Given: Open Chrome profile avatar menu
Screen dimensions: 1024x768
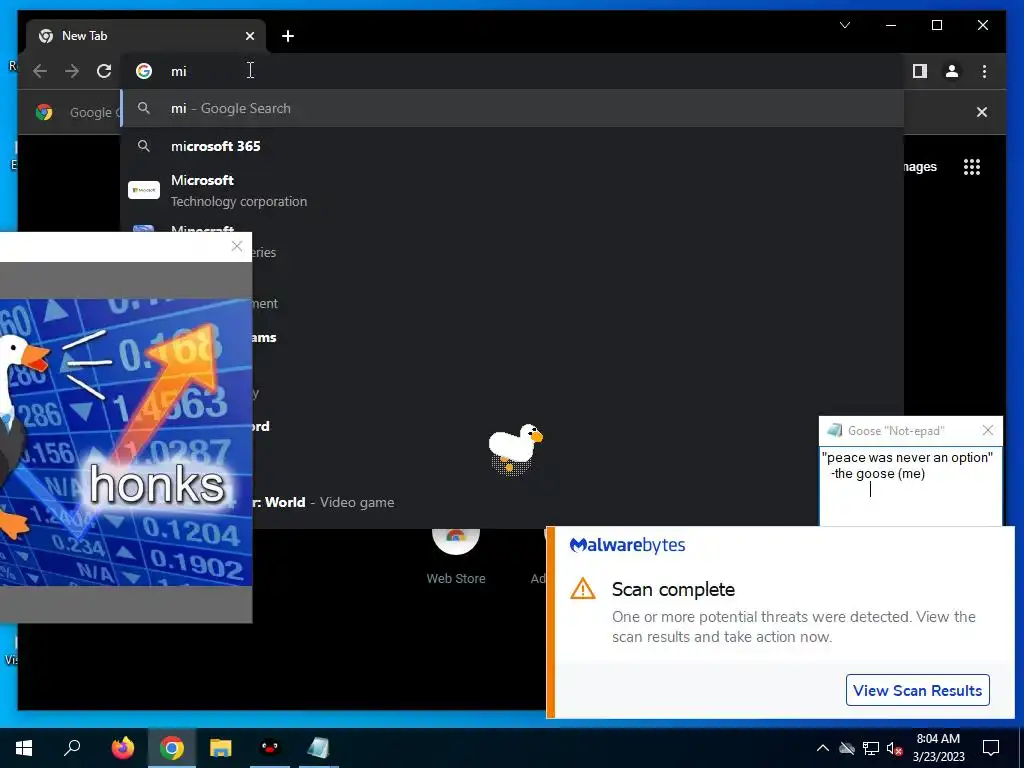Looking at the screenshot, I should pos(952,71).
